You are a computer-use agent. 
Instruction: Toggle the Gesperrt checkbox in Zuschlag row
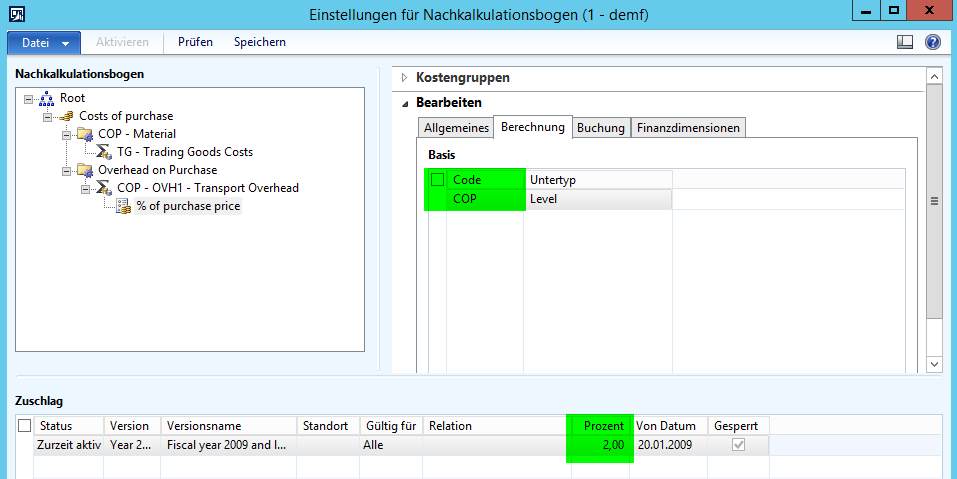[738, 445]
